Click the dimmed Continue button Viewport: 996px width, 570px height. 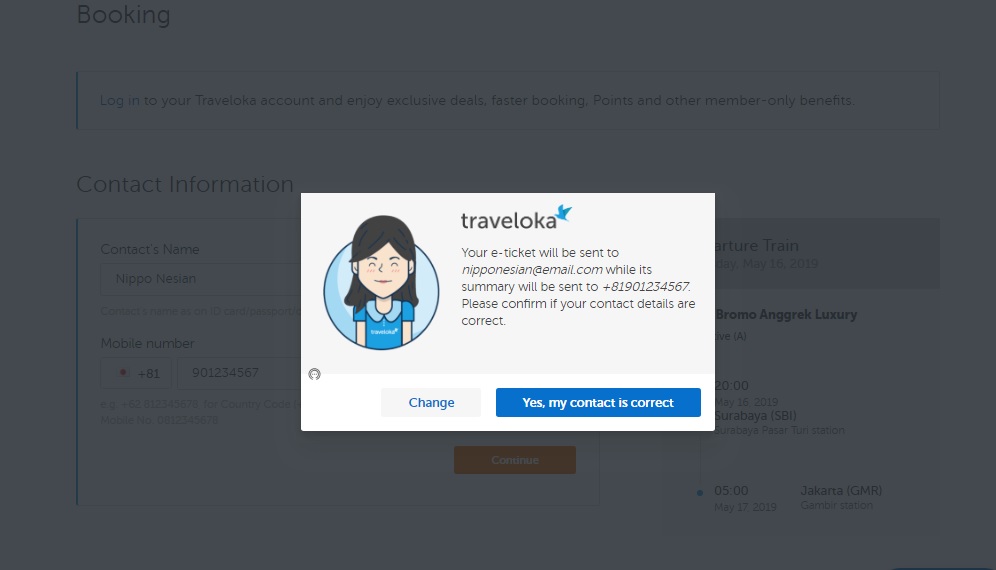(515, 460)
